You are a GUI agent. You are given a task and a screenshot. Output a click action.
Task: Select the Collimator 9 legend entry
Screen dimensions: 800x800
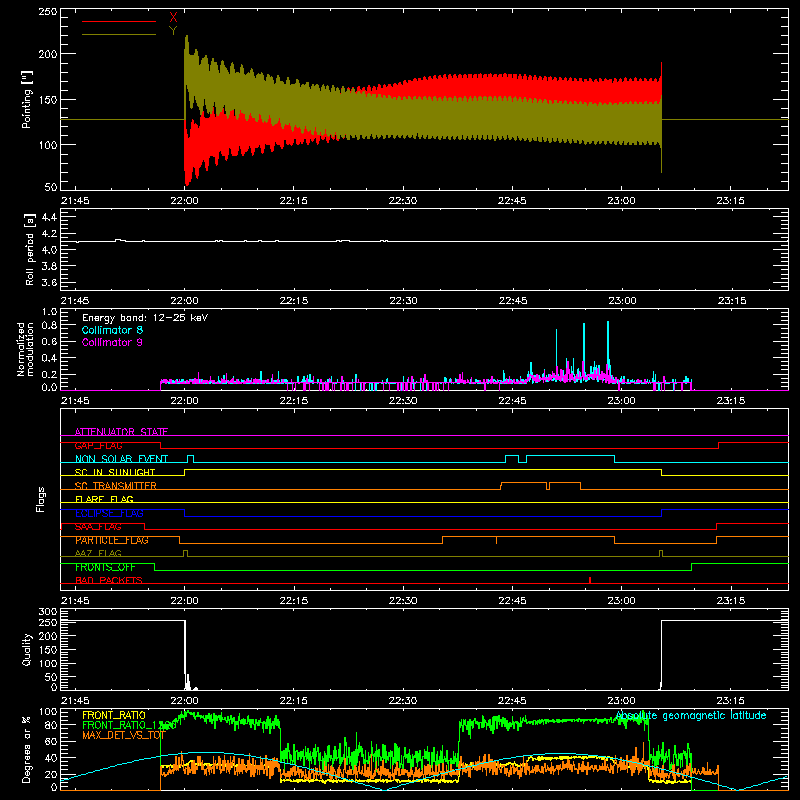112,342
